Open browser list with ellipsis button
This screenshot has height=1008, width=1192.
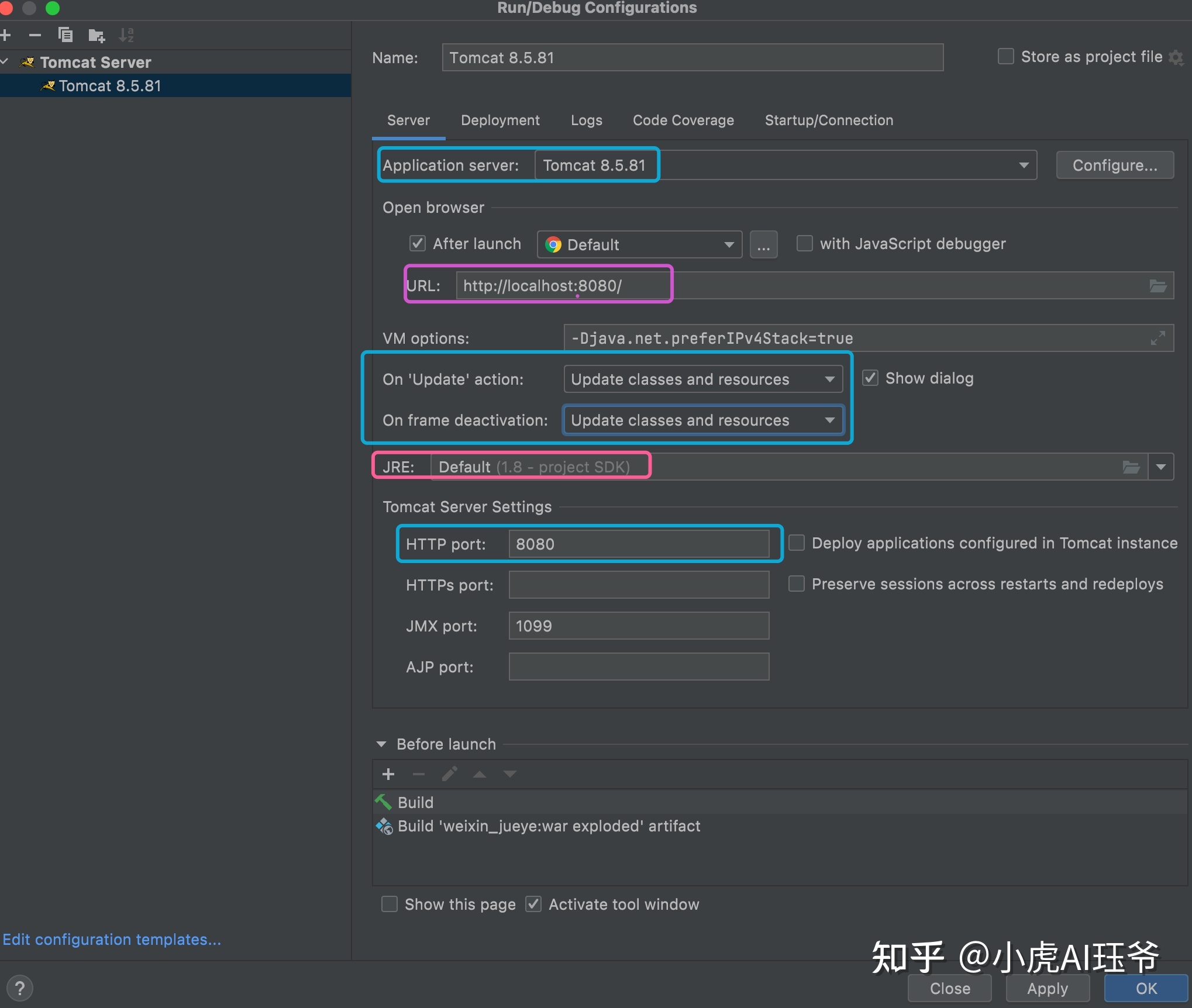764,244
